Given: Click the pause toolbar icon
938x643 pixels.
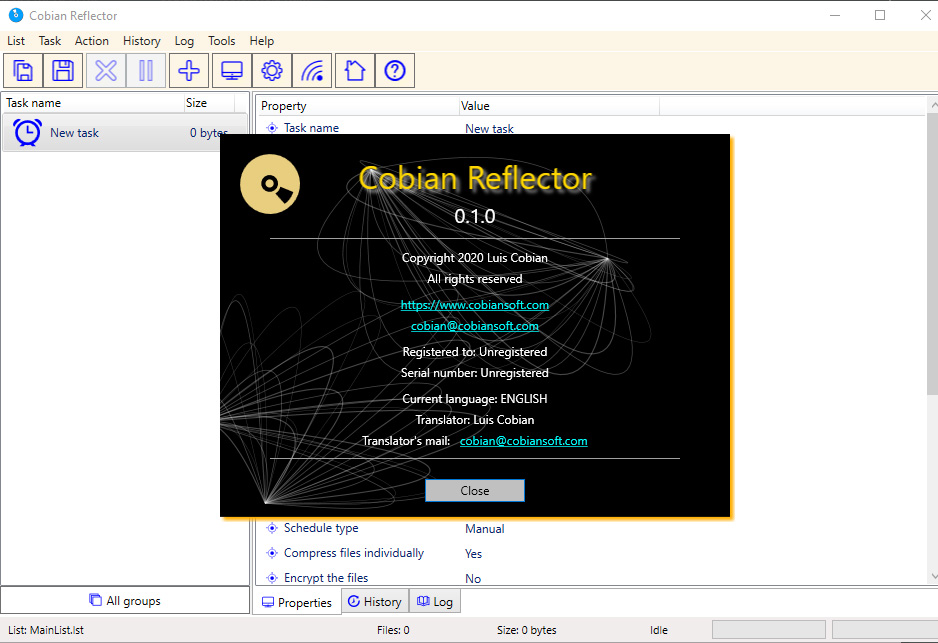Looking at the screenshot, I should pyautogui.click(x=146, y=71).
